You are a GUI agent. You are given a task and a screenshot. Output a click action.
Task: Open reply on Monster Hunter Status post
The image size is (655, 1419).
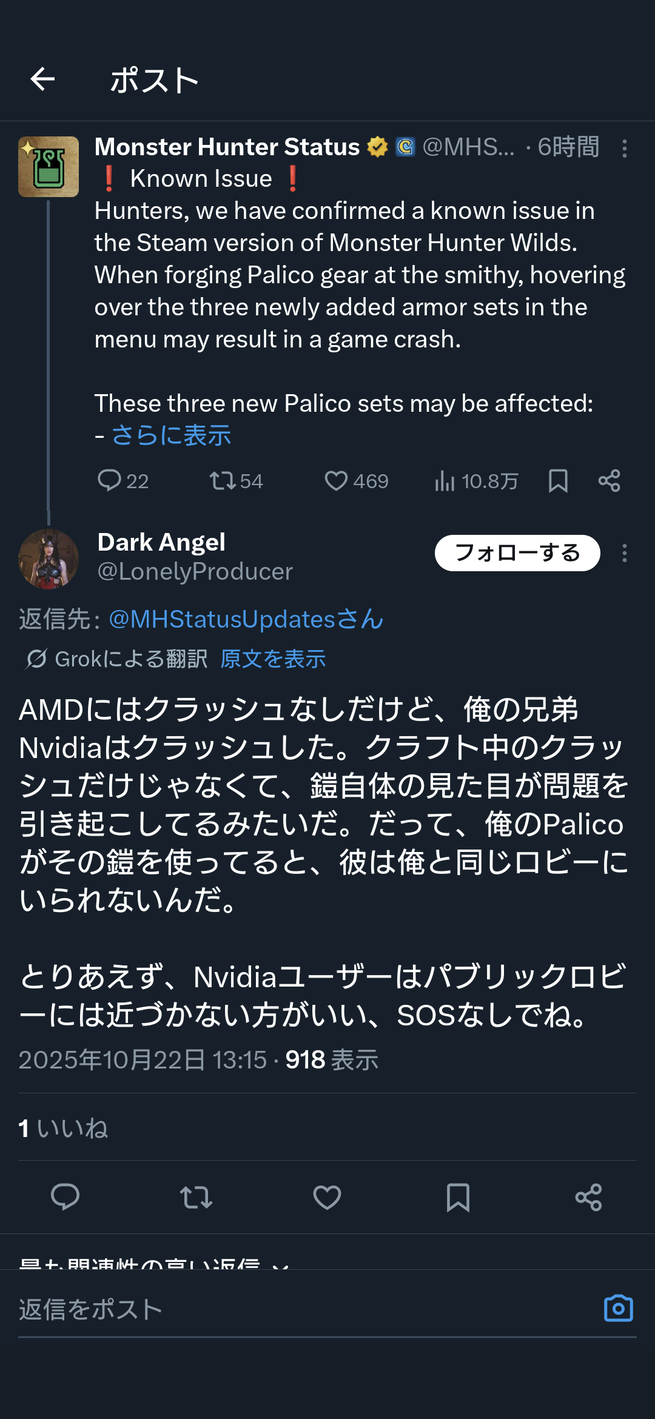(123, 481)
